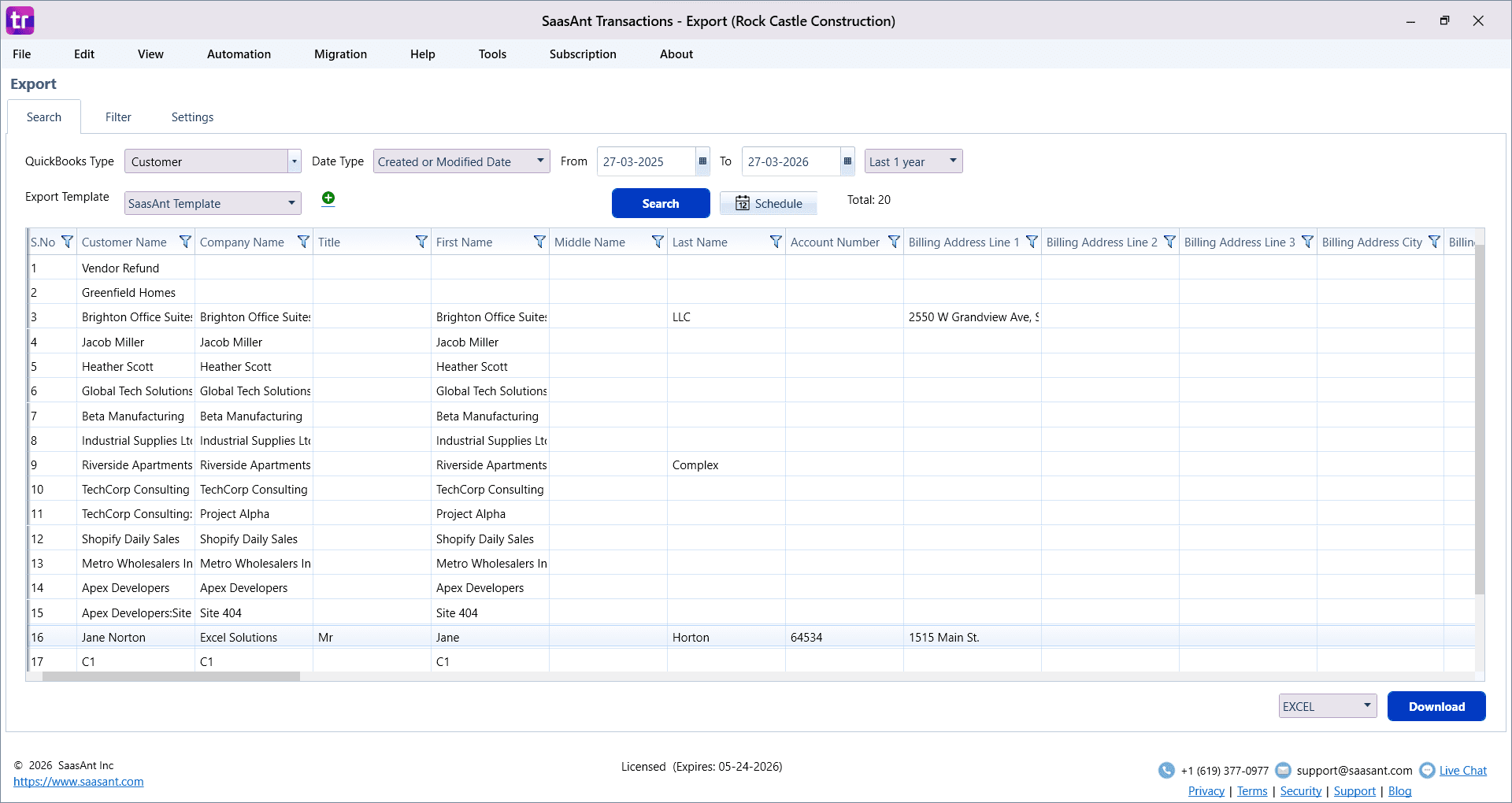The image size is (1512, 803).
Task: Switch to the Filter tab
Action: [118, 117]
